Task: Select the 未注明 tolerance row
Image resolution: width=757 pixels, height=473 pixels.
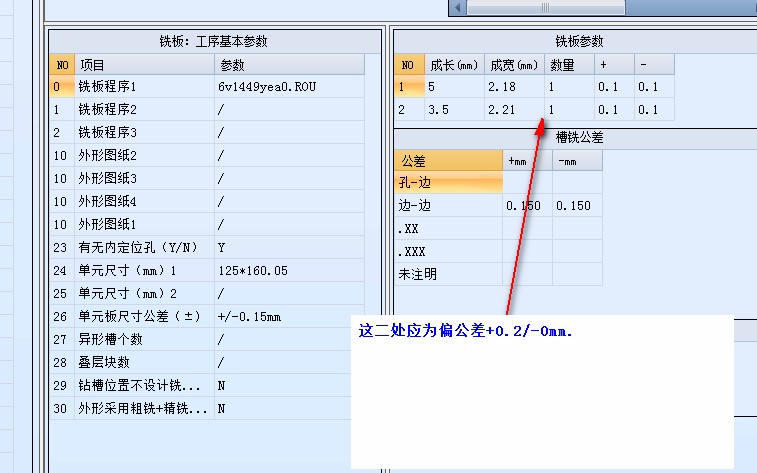Action: pyautogui.click(x=498, y=274)
